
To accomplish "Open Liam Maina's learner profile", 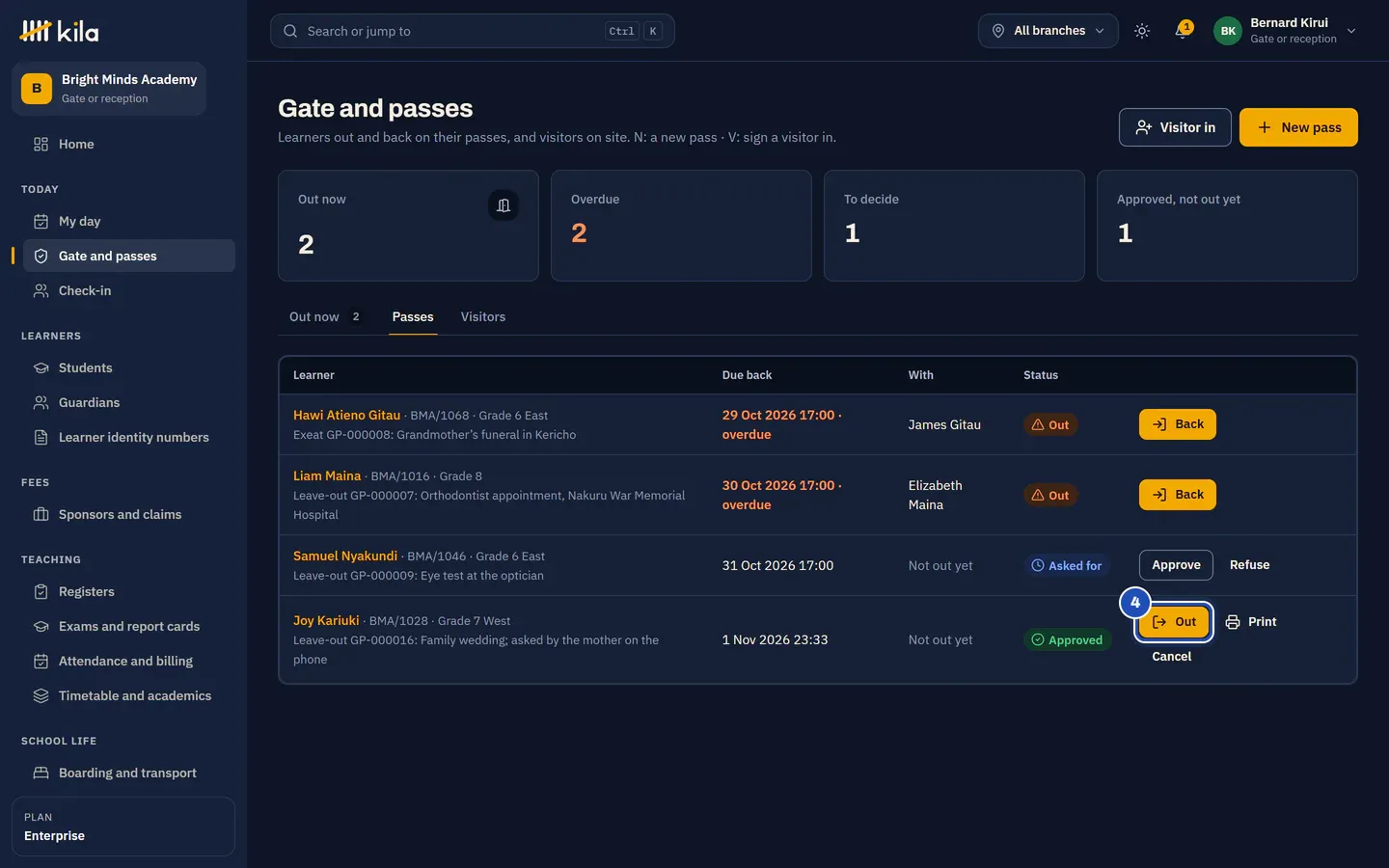I will point(327,475).
